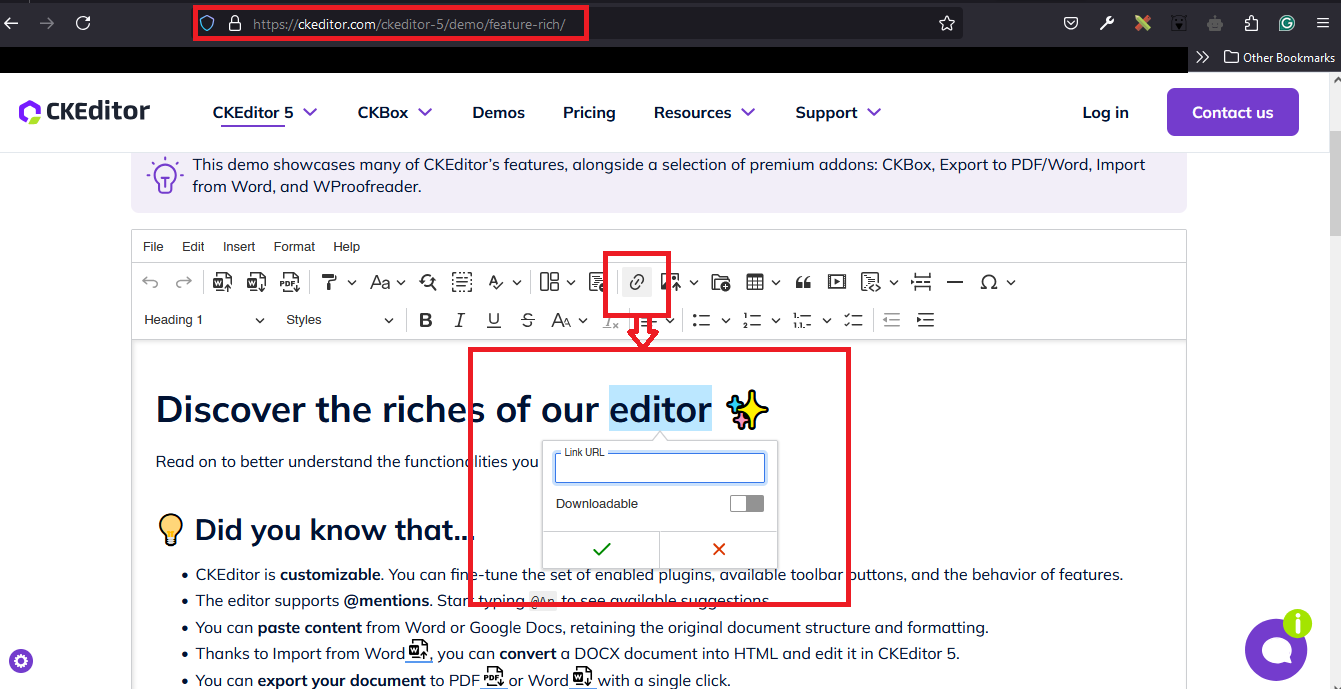Open the Edit menu

193,247
